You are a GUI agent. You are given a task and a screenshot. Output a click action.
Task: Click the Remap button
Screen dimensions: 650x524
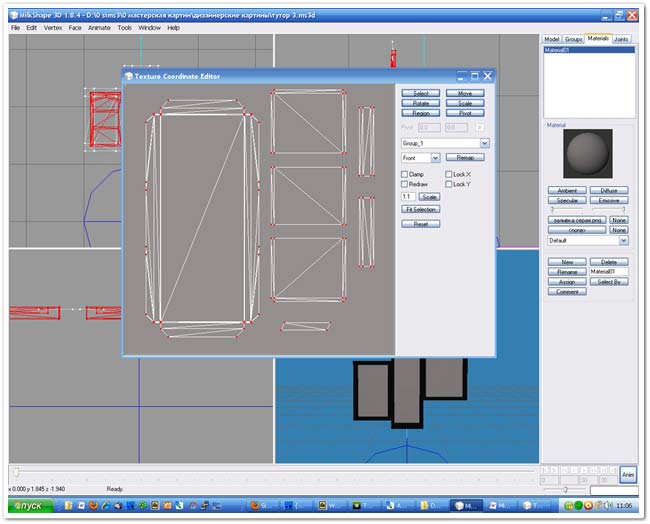coord(465,158)
